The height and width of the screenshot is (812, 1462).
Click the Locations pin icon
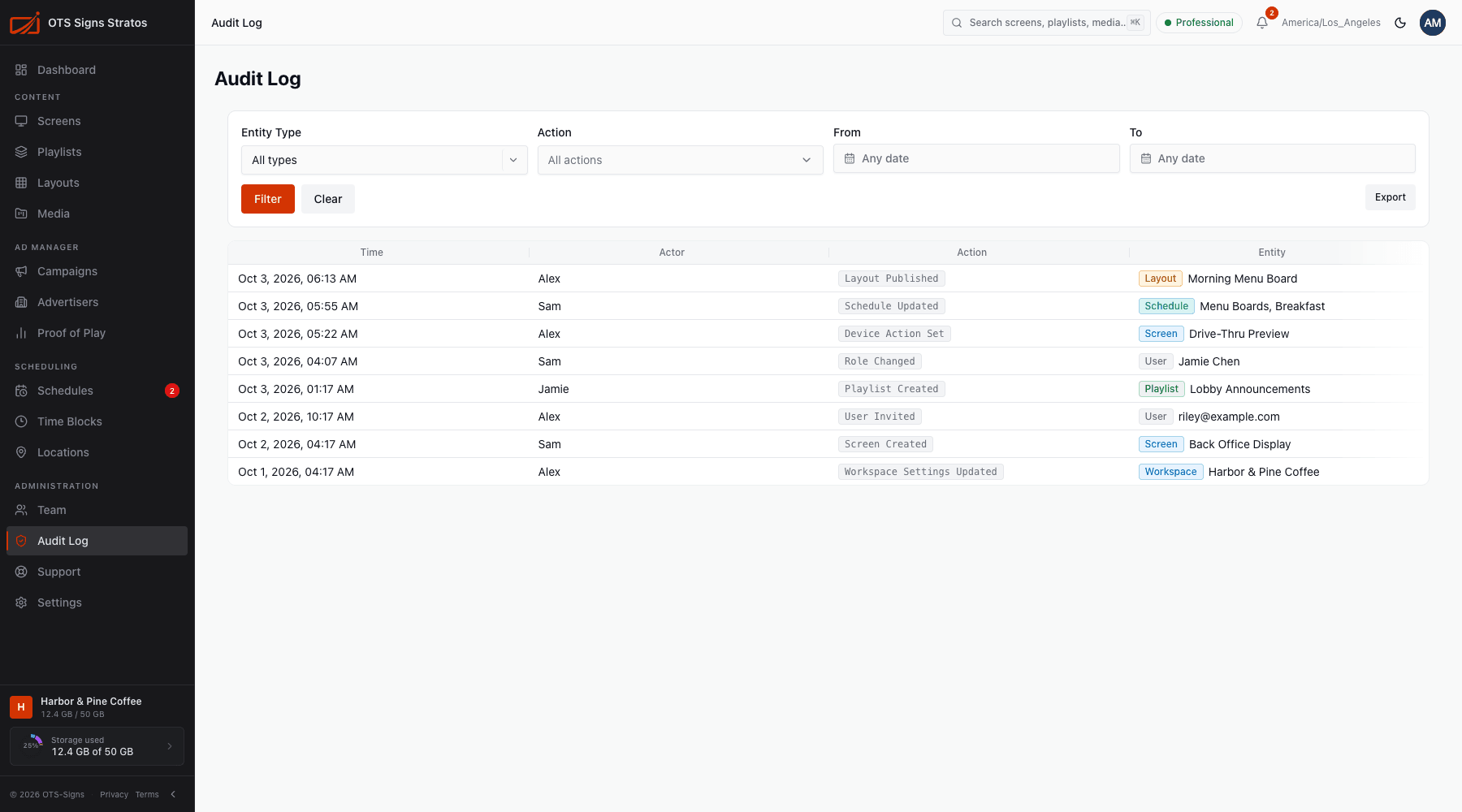coord(21,452)
